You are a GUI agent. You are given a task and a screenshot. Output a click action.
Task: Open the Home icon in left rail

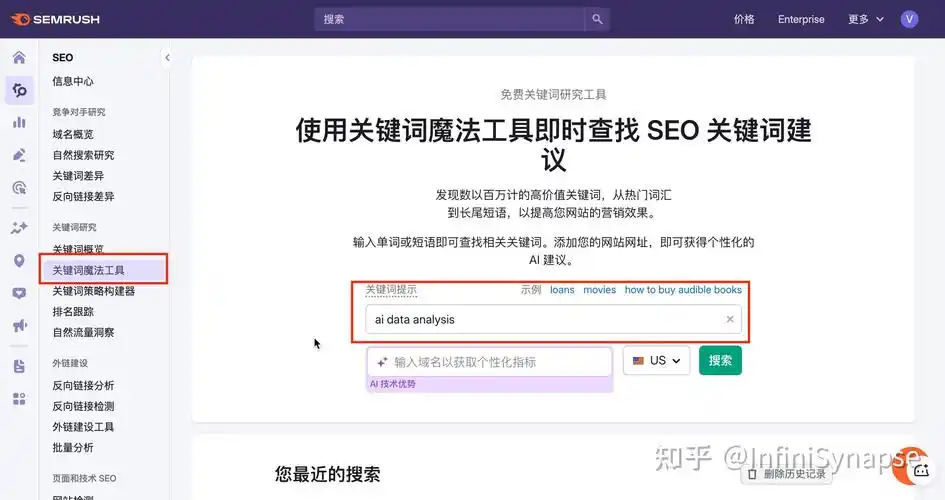coord(19,58)
